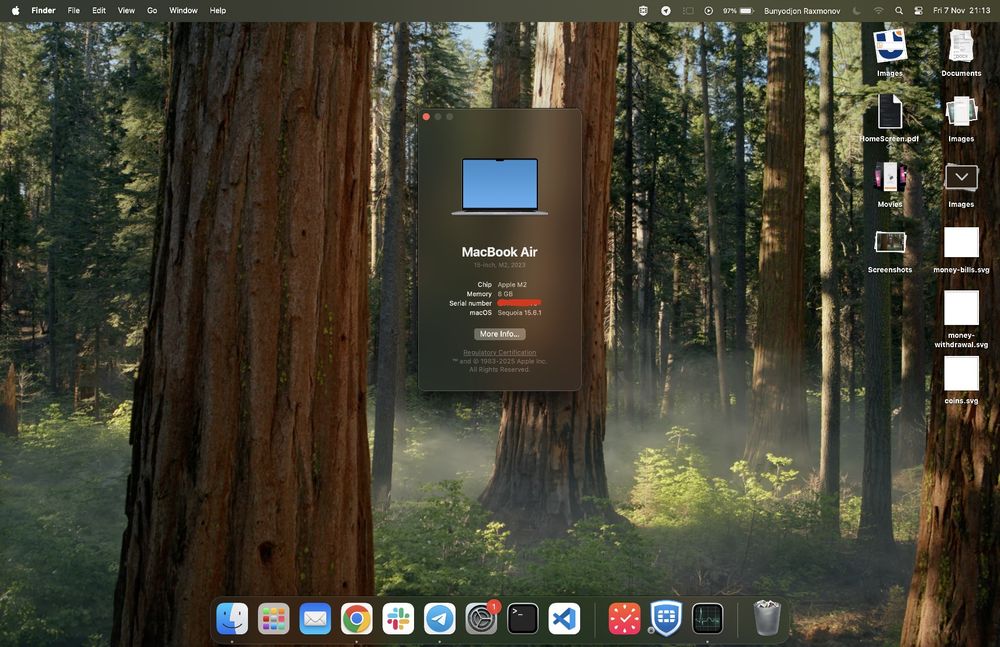Launch Activity Monitor from the Dock
Image resolution: width=1000 pixels, height=647 pixels.
(x=707, y=618)
